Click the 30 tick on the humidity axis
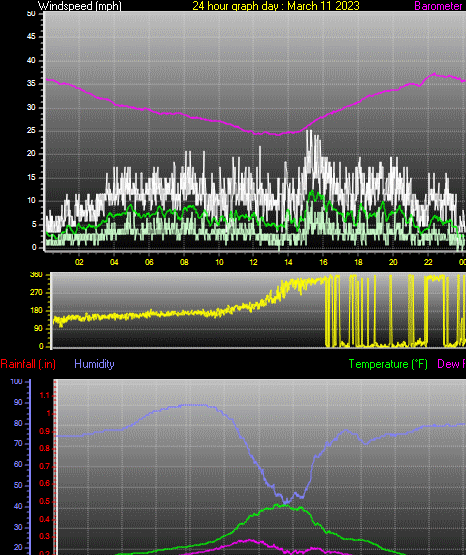Viewport: 466px width, 555px height. 18,527
